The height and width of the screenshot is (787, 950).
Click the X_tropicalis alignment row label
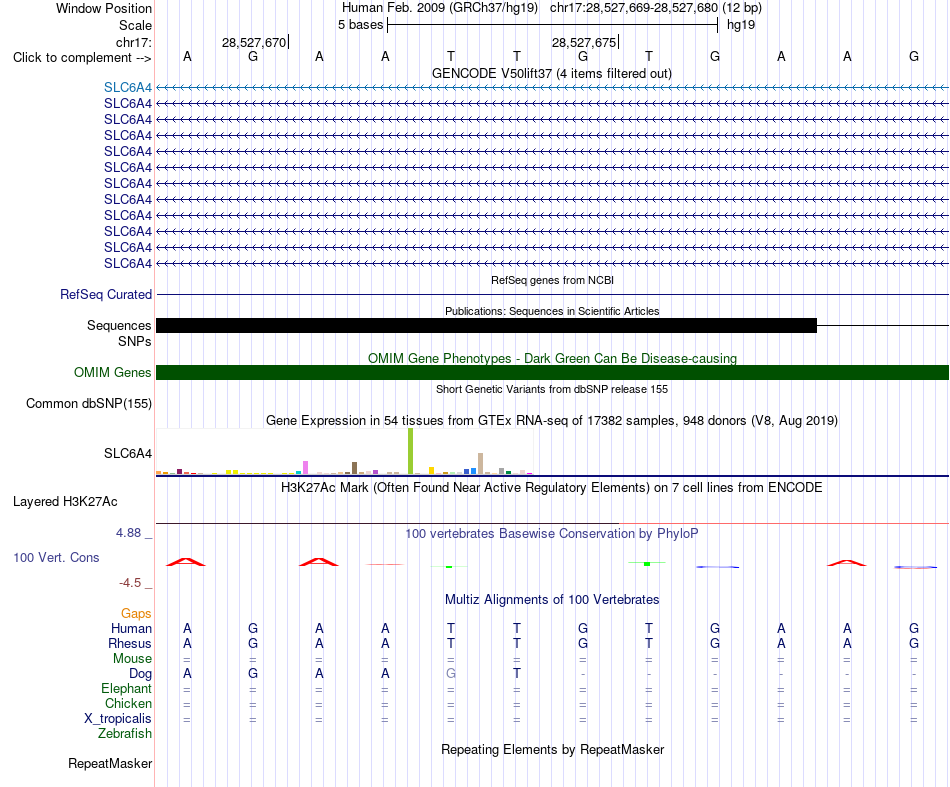pyautogui.click(x=118, y=719)
